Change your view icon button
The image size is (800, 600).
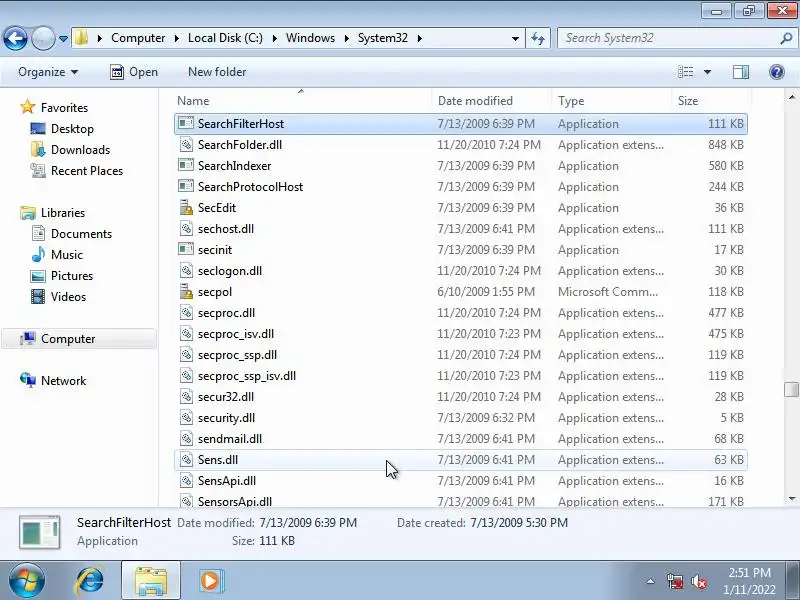(x=685, y=72)
